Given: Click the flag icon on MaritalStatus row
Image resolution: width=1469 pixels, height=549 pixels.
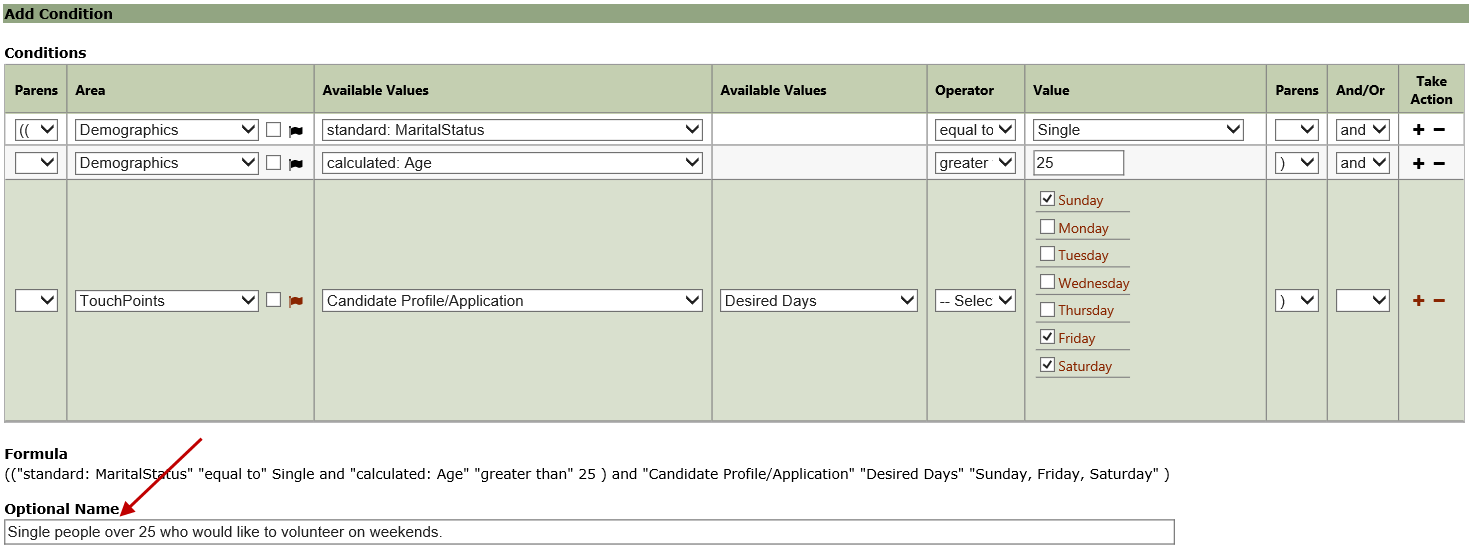Looking at the screenshot, I should click(296, 131).
